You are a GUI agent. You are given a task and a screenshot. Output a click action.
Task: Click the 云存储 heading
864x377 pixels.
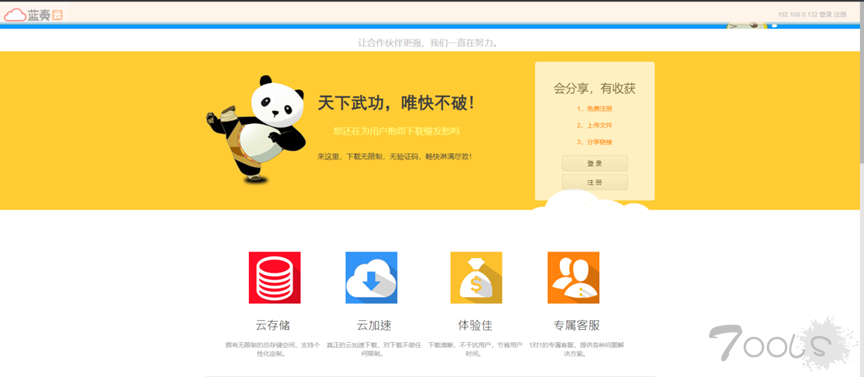click(273, 325)
